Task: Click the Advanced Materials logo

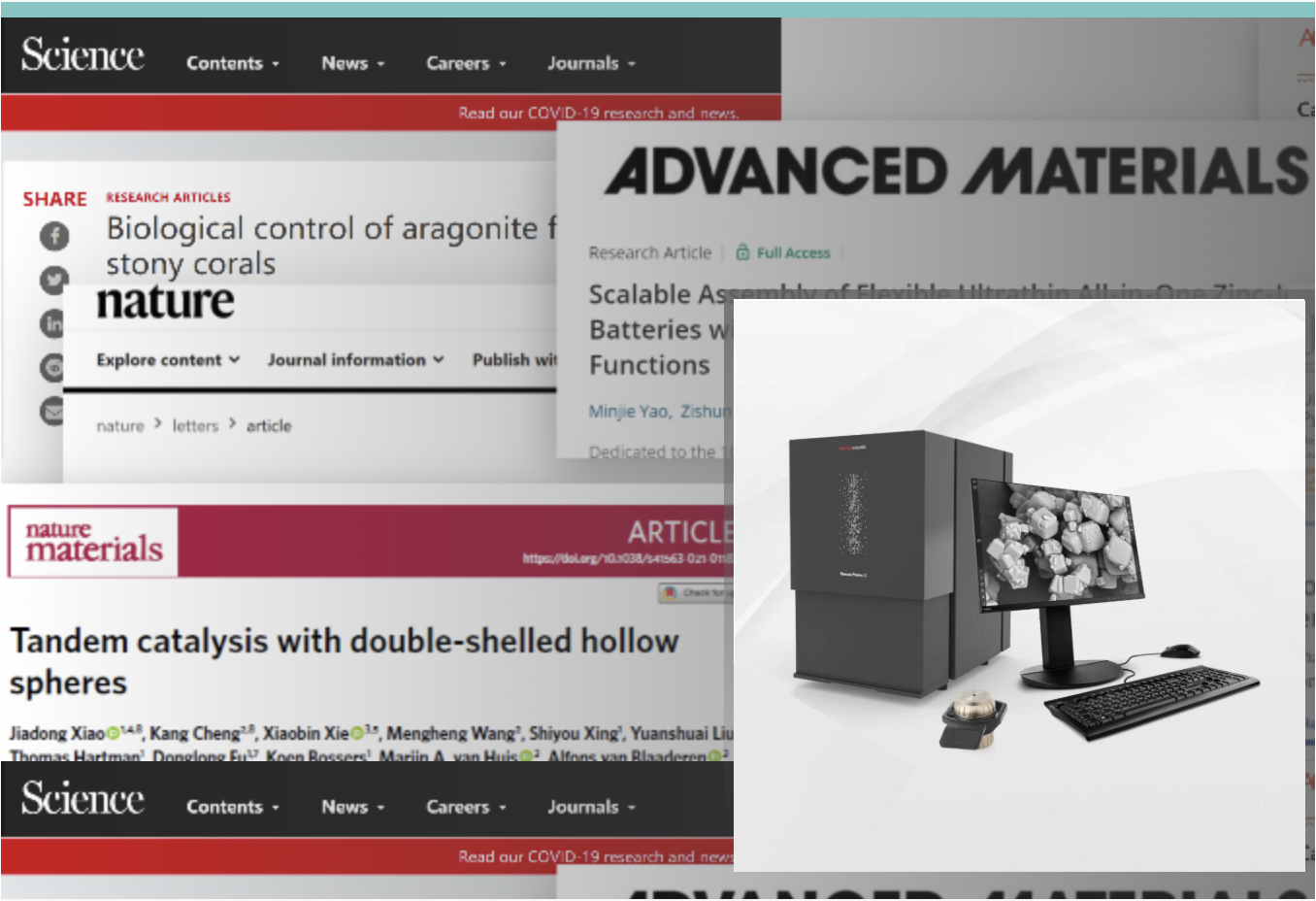Action: tap(957, 171)
